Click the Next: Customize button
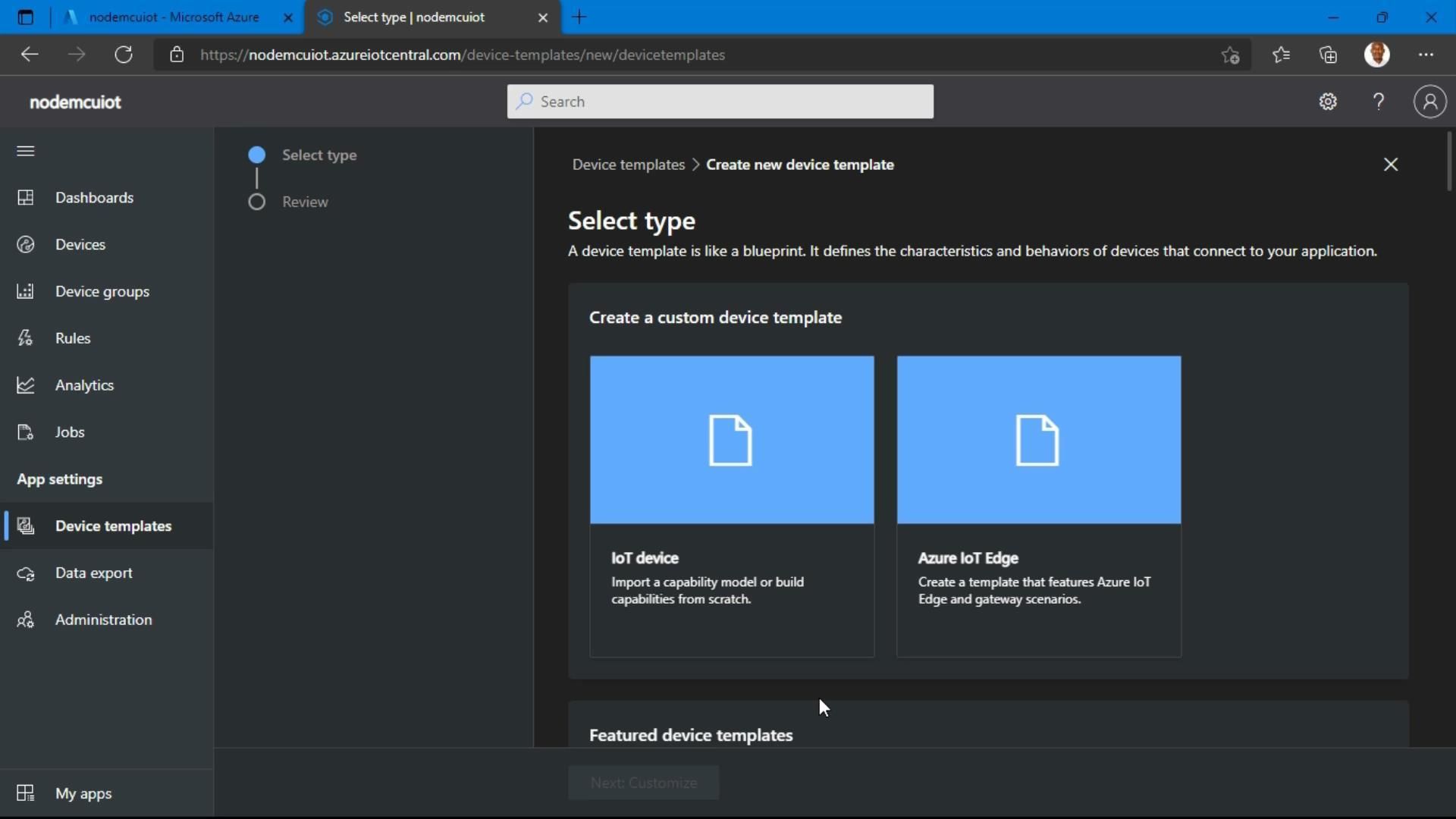1456x819 pixels. (643, 783)
